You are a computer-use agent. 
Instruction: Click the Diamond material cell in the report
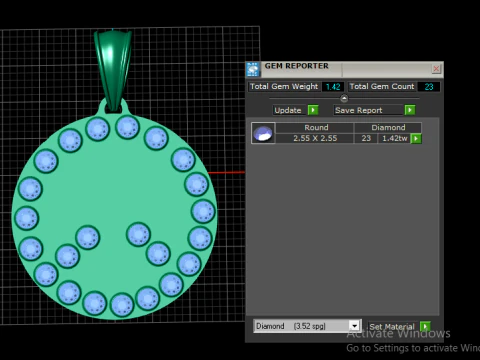pyautogui.click(x=388, y=128)
